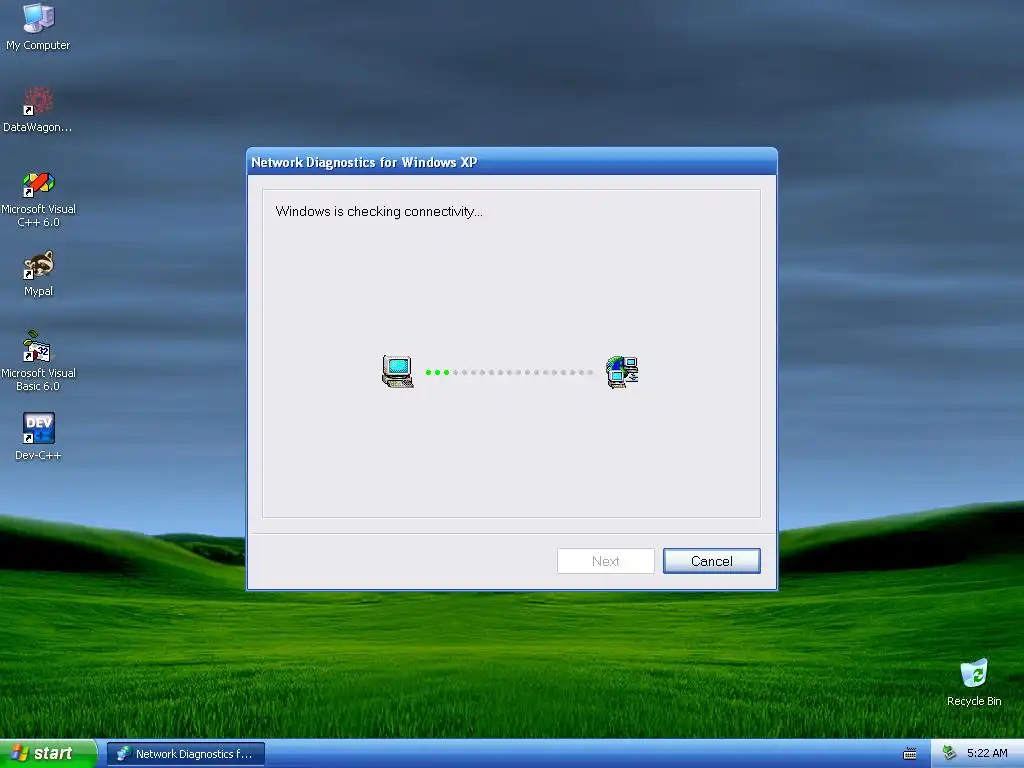Click the 'Windows is checking connectivity...' text

coord(379,212)
